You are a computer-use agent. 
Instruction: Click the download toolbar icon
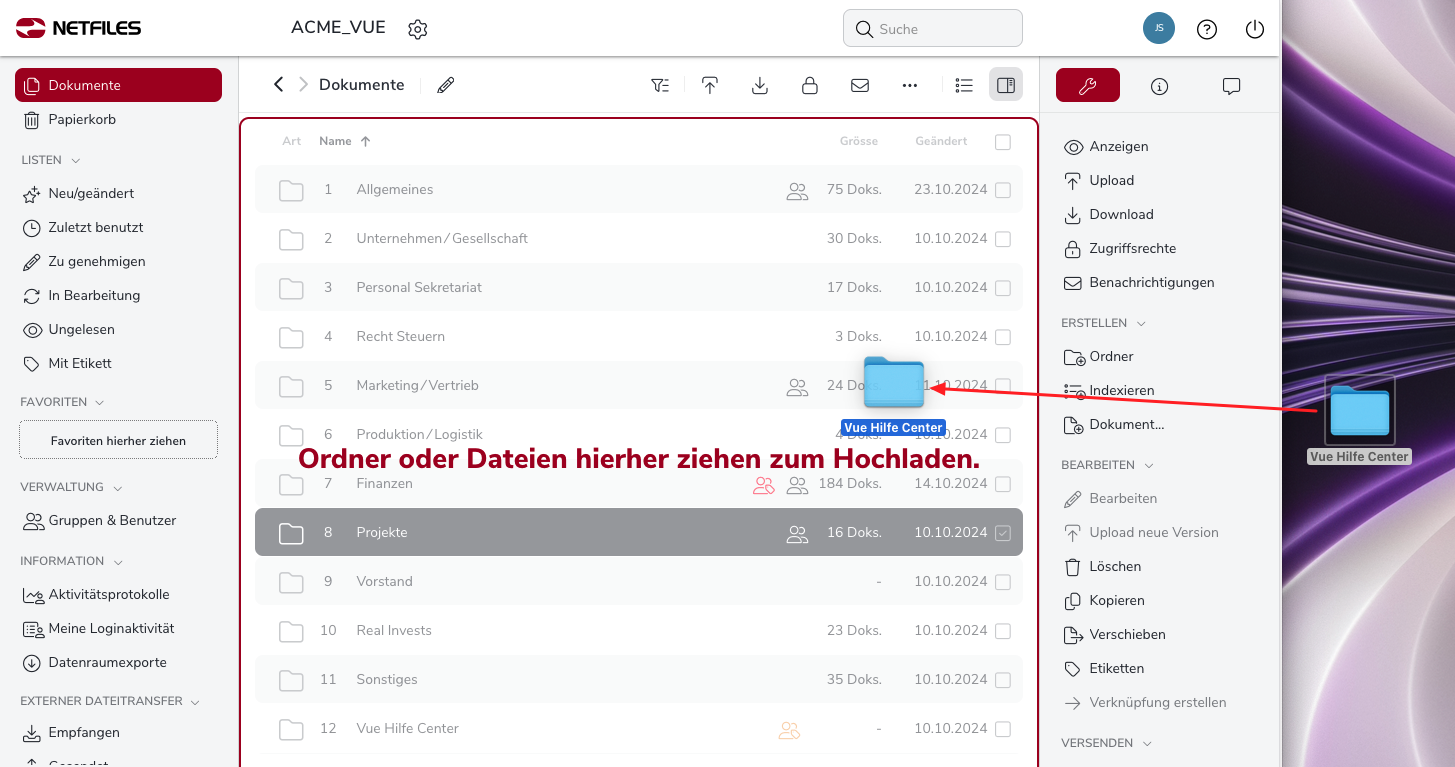pos(760,85)
